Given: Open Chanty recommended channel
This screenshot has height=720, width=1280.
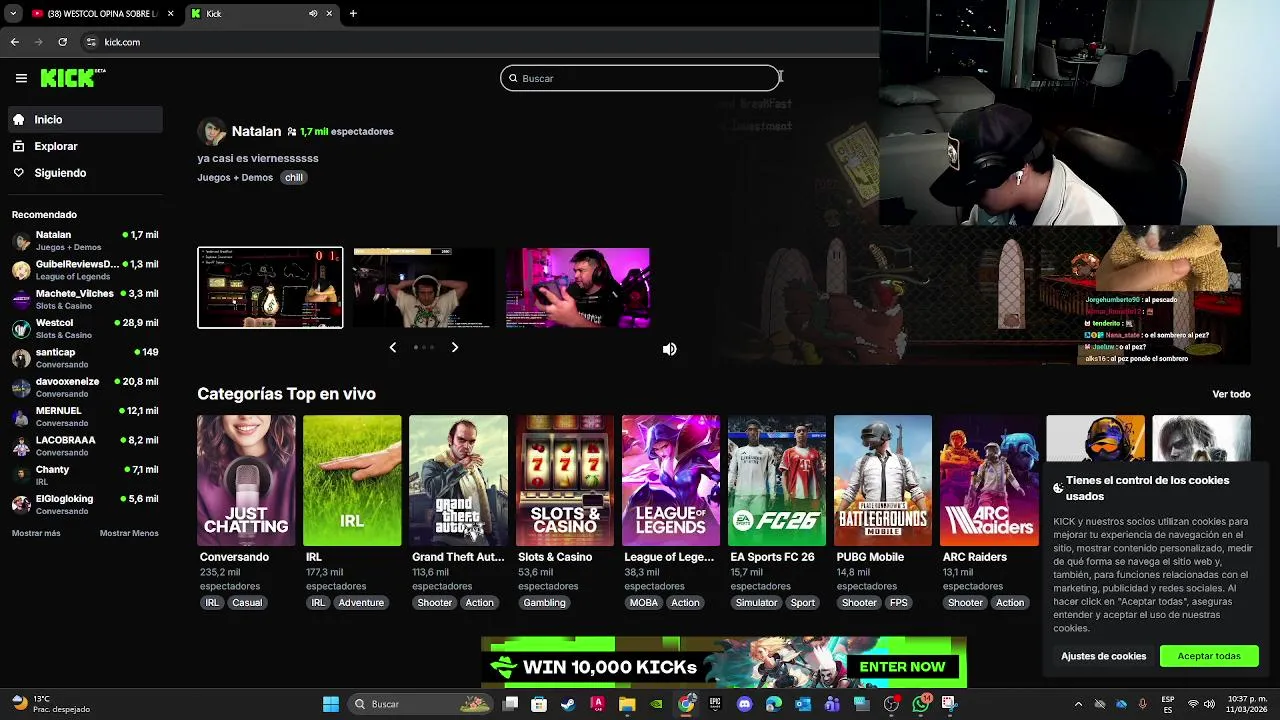Looking at the screenshot, I should point(85,475).
